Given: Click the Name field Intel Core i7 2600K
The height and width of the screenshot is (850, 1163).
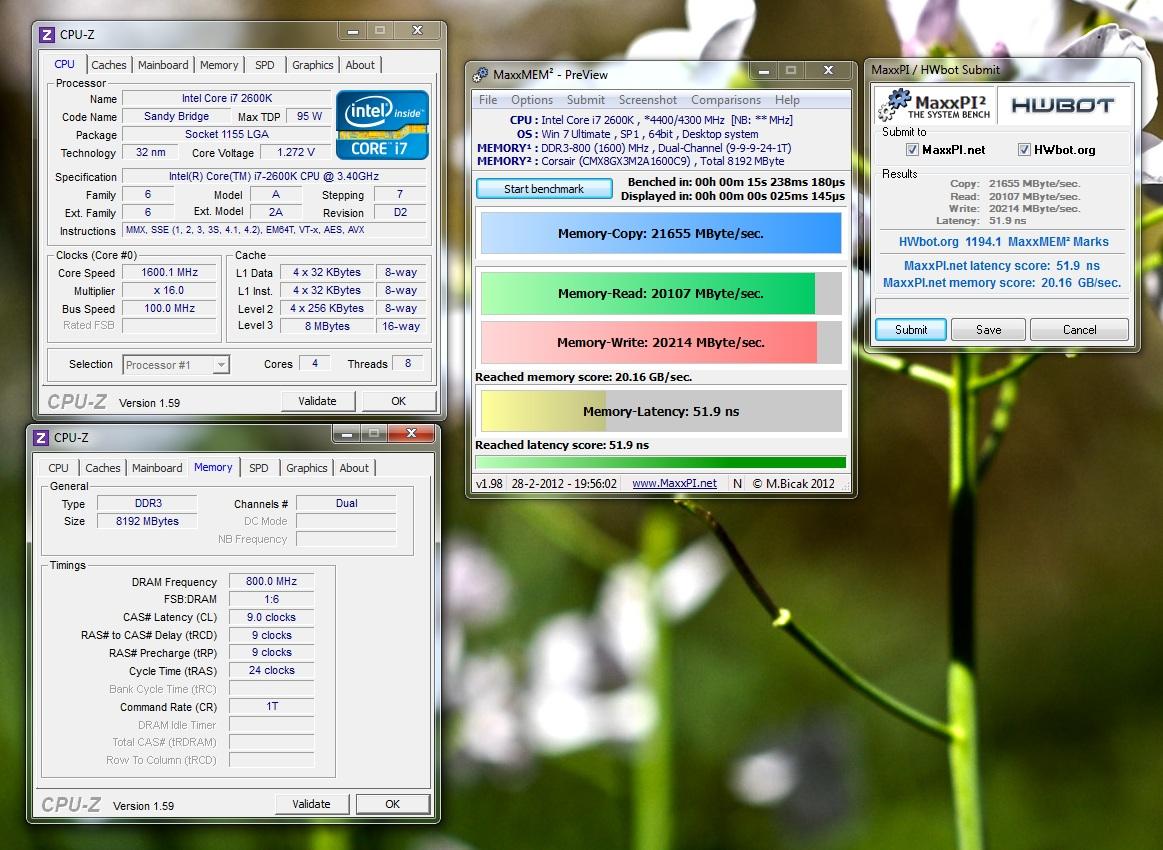Looking at the screenshot, I should click(227, 98).
